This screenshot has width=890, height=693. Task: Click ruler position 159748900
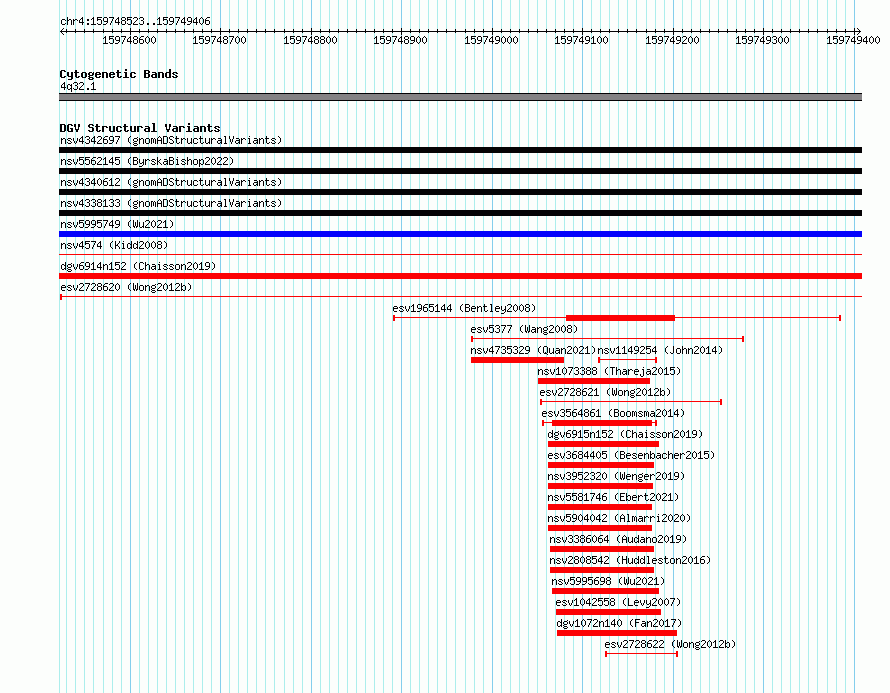click(x=400, y=40)
